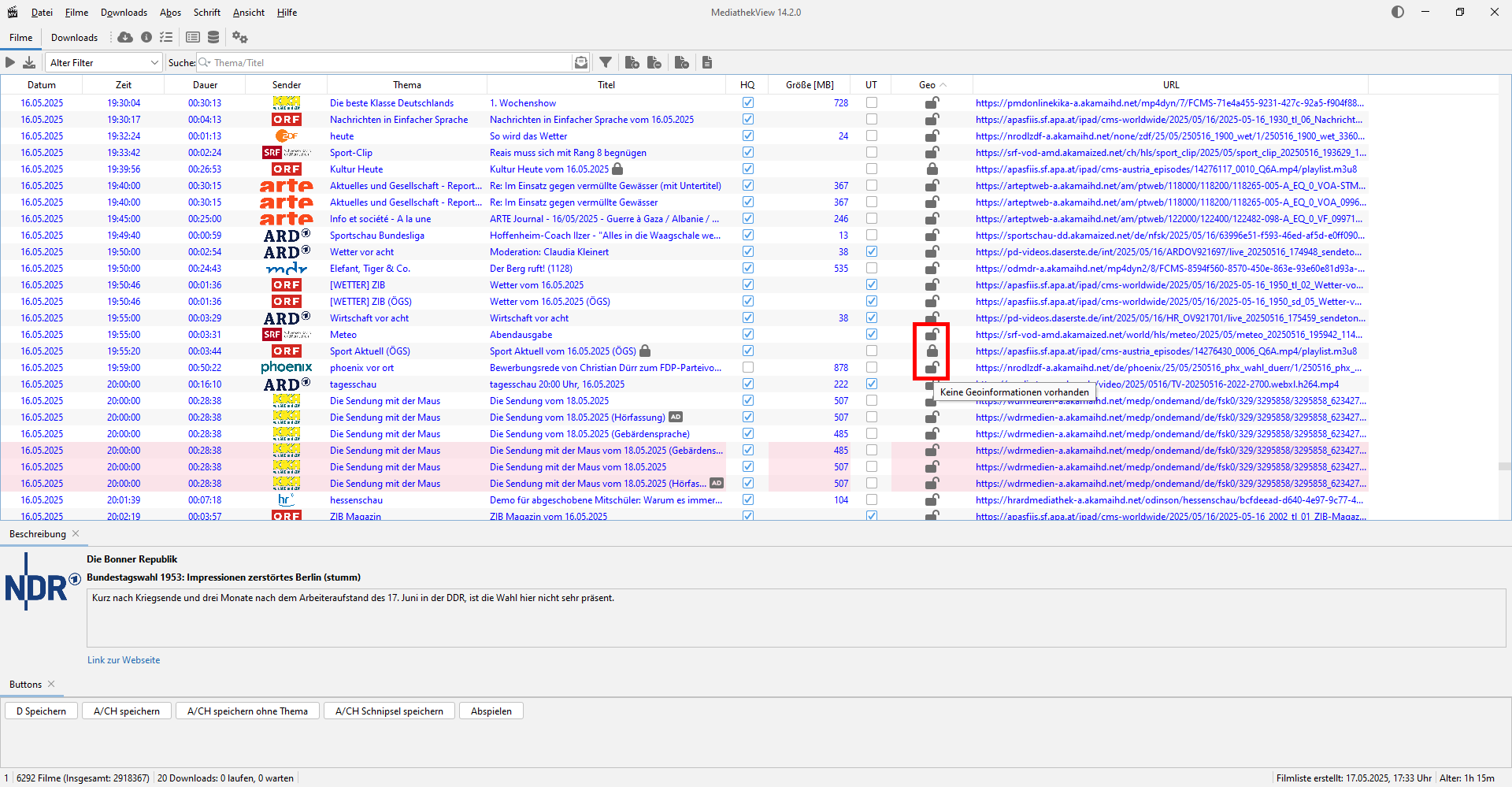Click the database stack icon in toolbar
The image size is (1512, 787).
click(213, 37)
